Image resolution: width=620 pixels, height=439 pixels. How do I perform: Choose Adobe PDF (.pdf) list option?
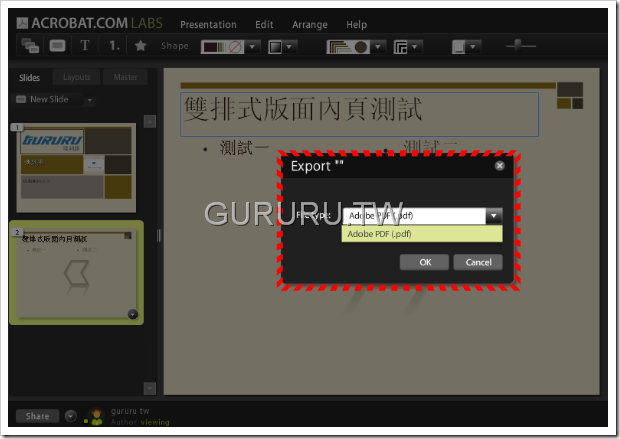422,234
